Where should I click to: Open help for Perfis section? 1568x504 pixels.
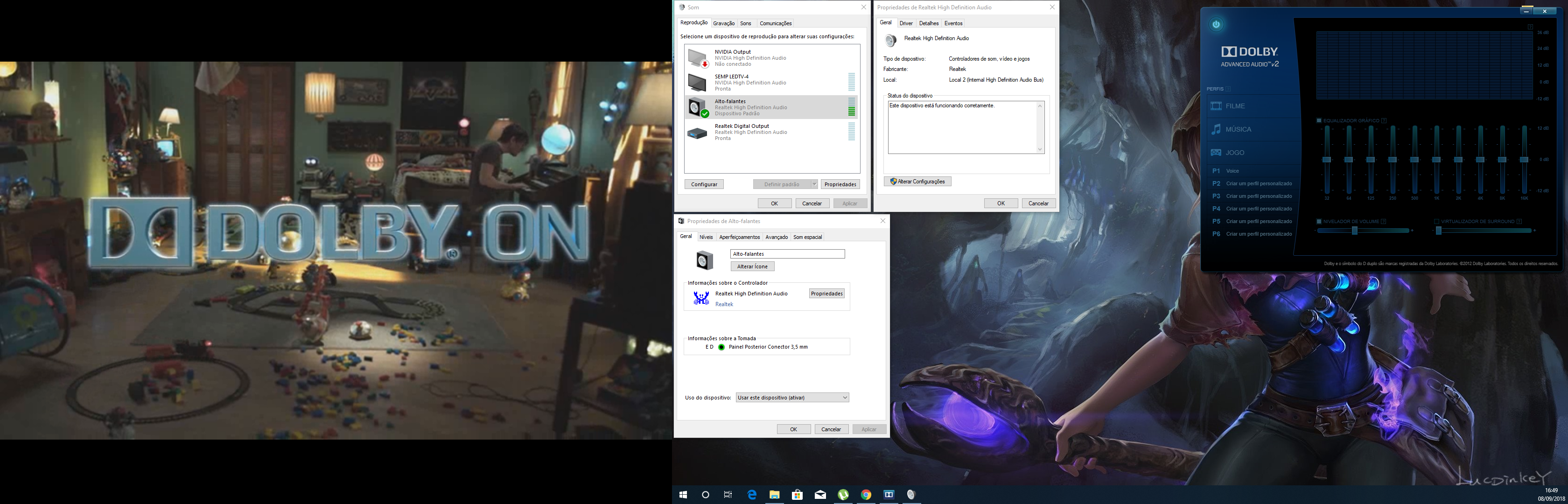[x=1228, y=89]
